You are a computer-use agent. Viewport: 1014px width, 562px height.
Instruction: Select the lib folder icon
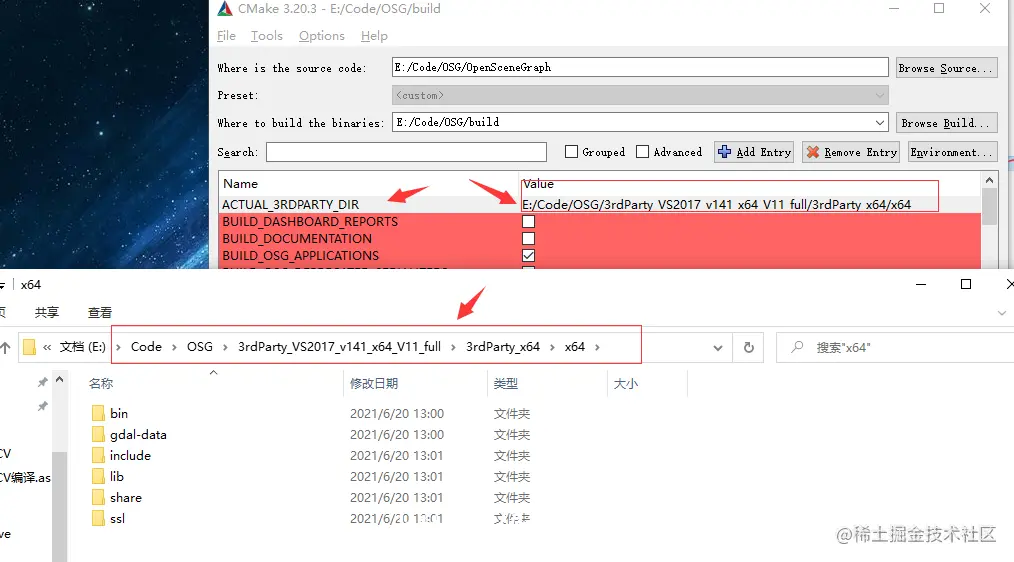point(98,477)
